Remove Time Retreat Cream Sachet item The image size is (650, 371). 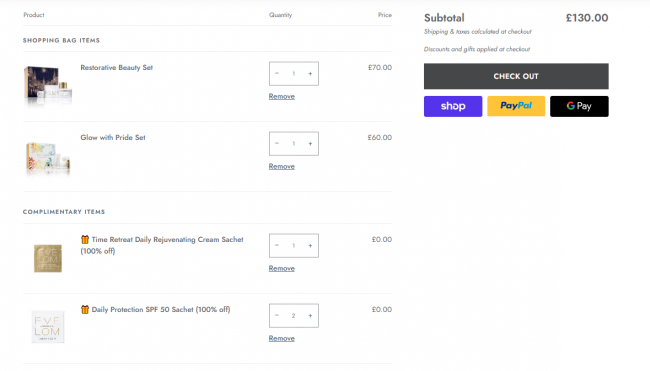(x=281, y=269)
